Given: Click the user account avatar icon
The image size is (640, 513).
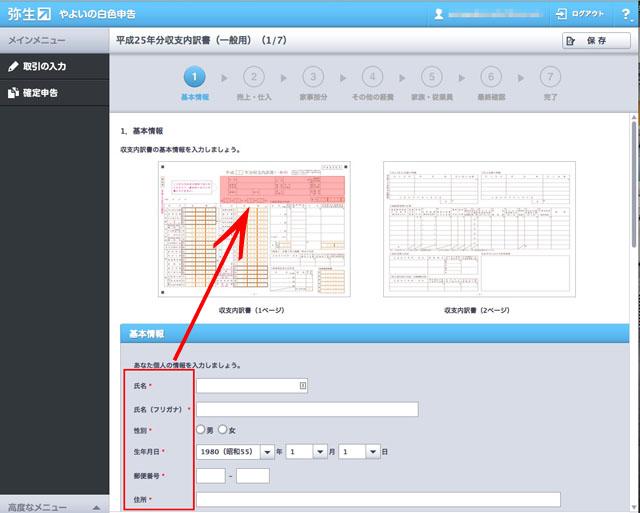Looking at the screenshot, I should (x=440, y=14).
